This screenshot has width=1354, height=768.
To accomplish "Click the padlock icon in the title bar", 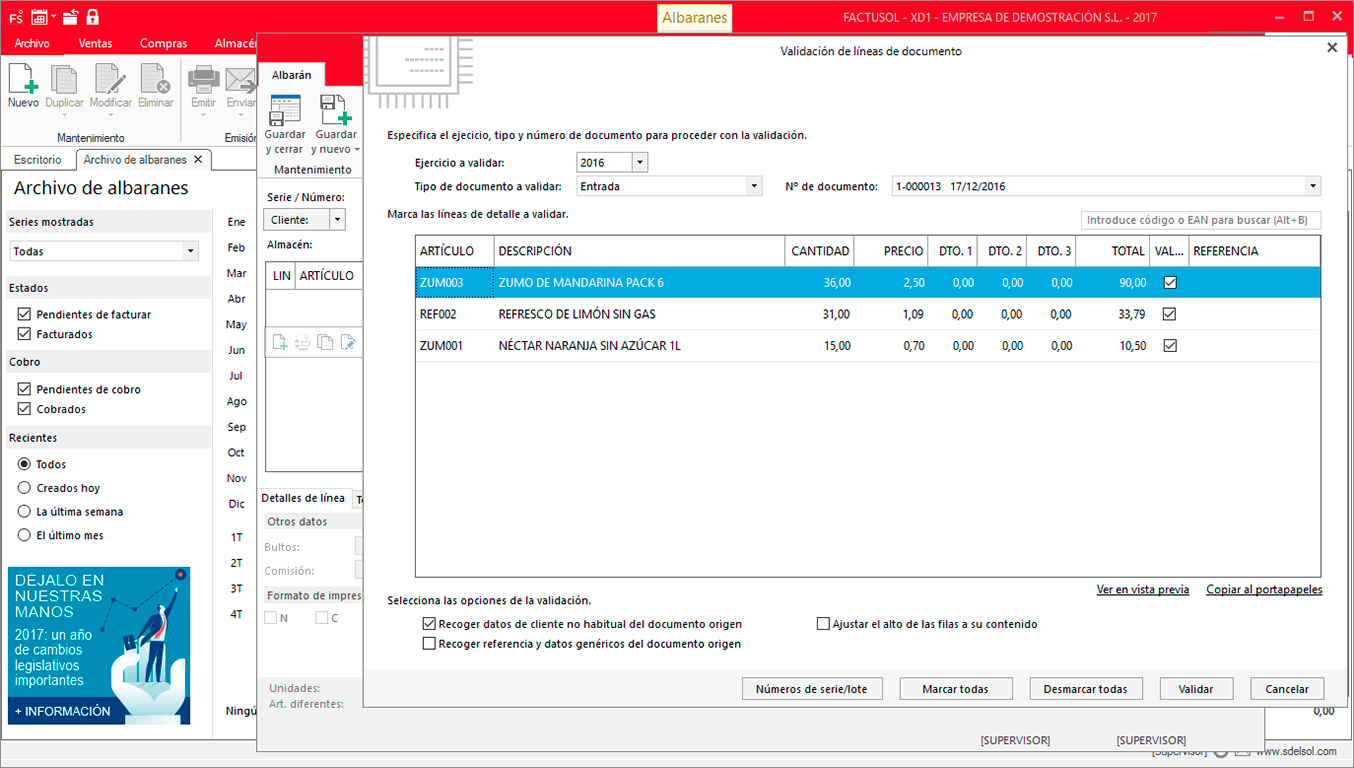I will [x=93, y=16].
